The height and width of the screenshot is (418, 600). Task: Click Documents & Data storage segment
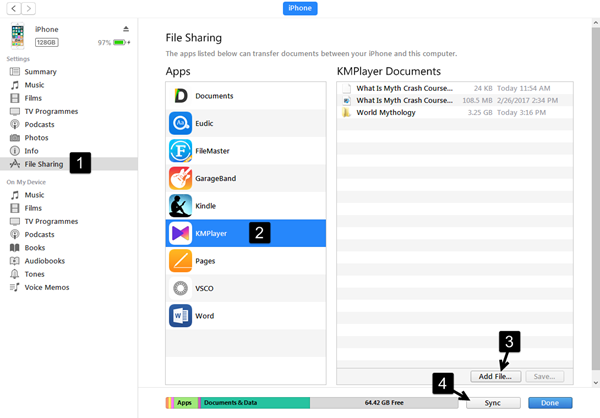[255, 403]
